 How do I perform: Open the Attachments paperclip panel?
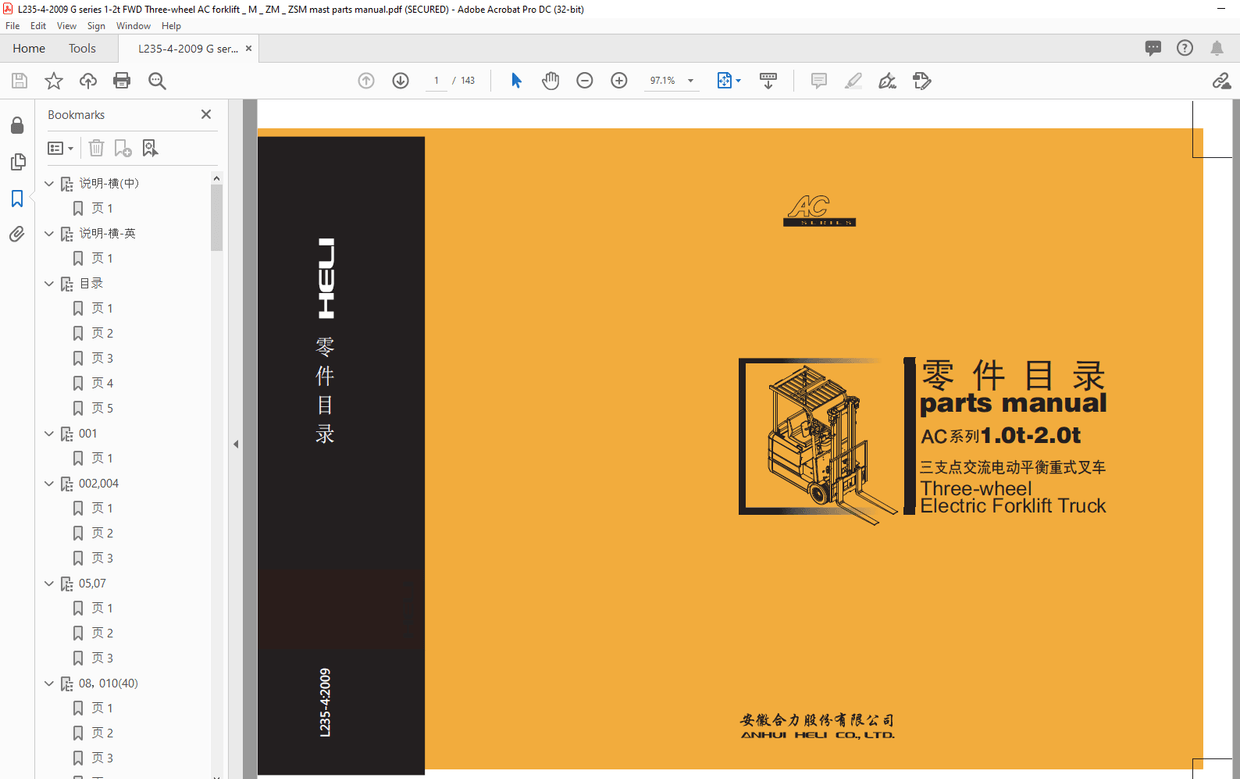tap(17, 235)
